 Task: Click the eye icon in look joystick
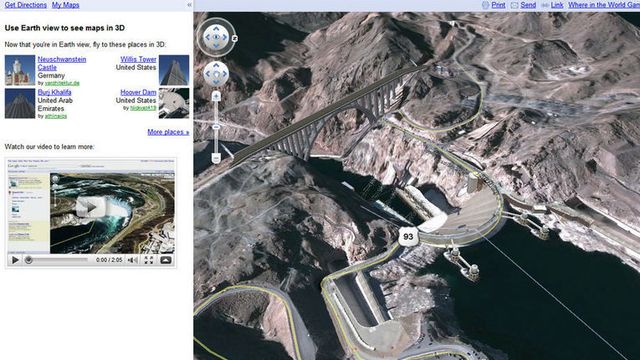click(216, 37)
